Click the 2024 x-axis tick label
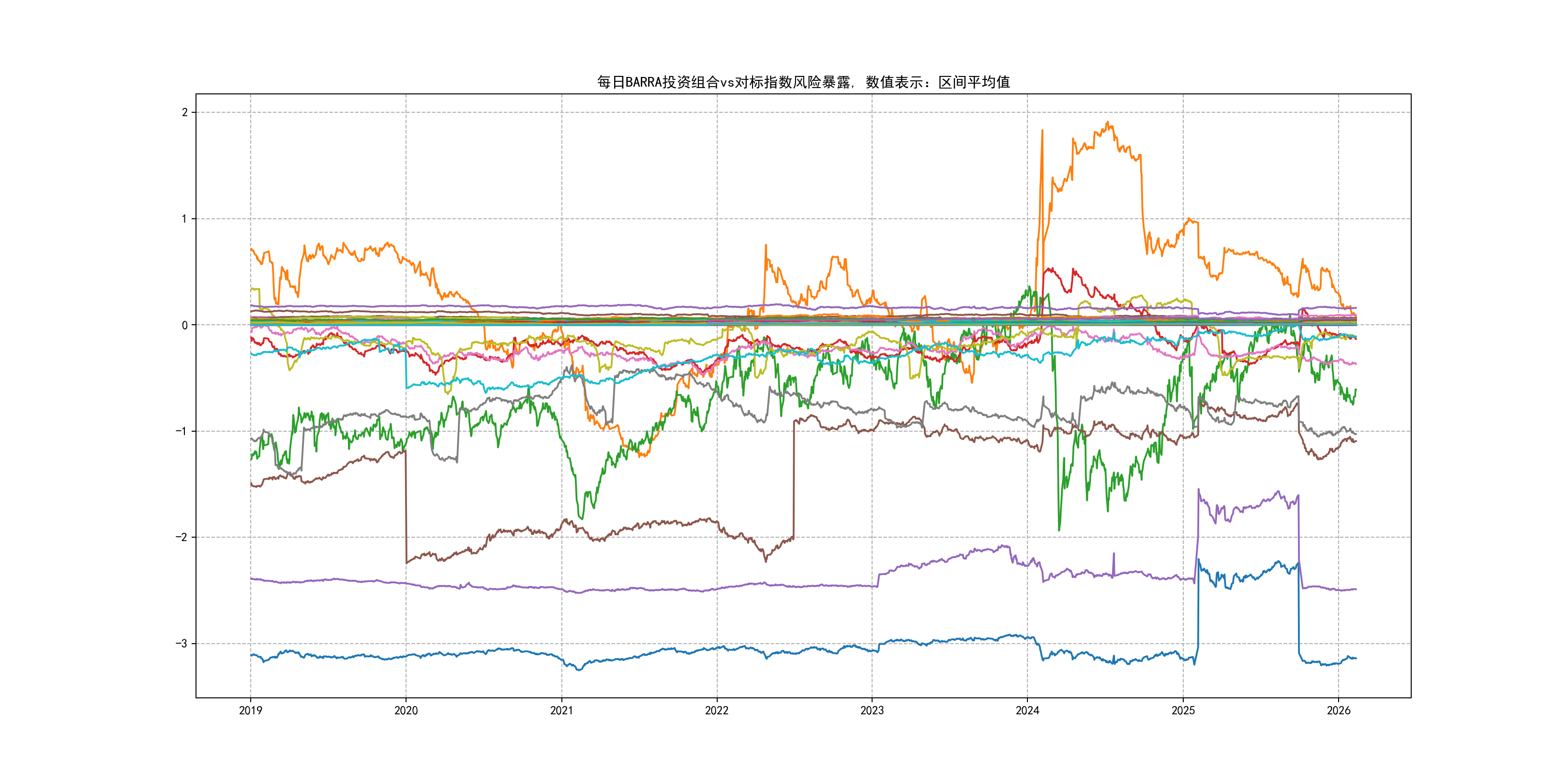 [1027, 710]
